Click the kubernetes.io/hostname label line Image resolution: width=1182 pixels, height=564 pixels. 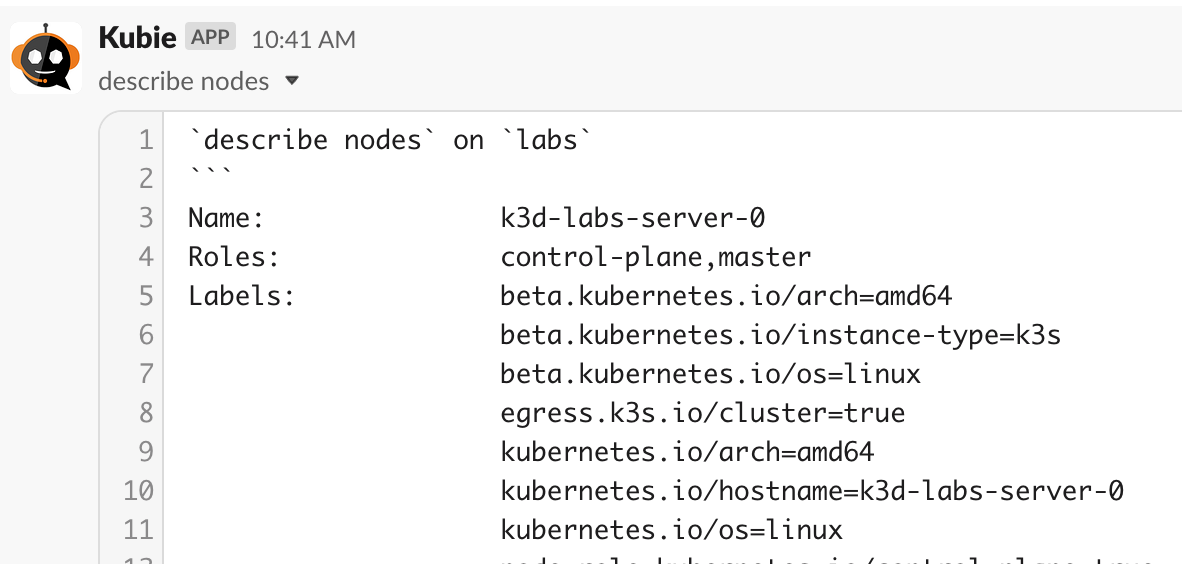[812, 491]
